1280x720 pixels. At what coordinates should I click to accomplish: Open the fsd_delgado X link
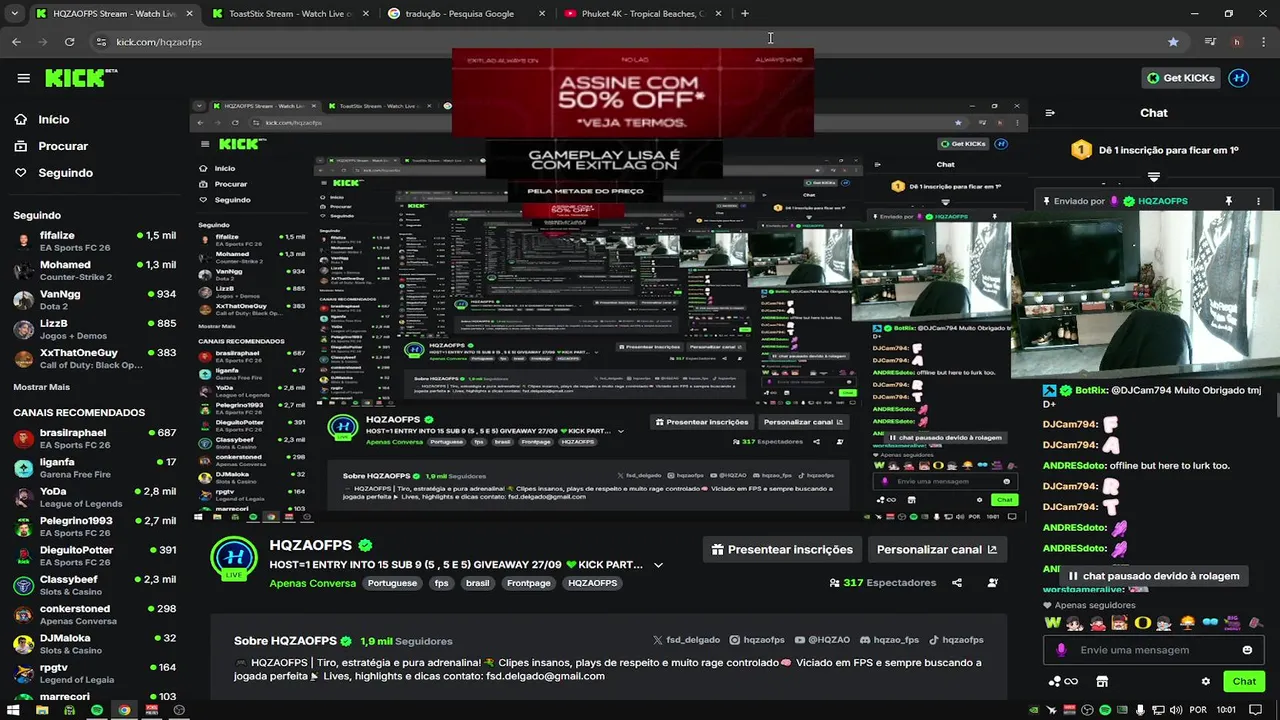686,640
